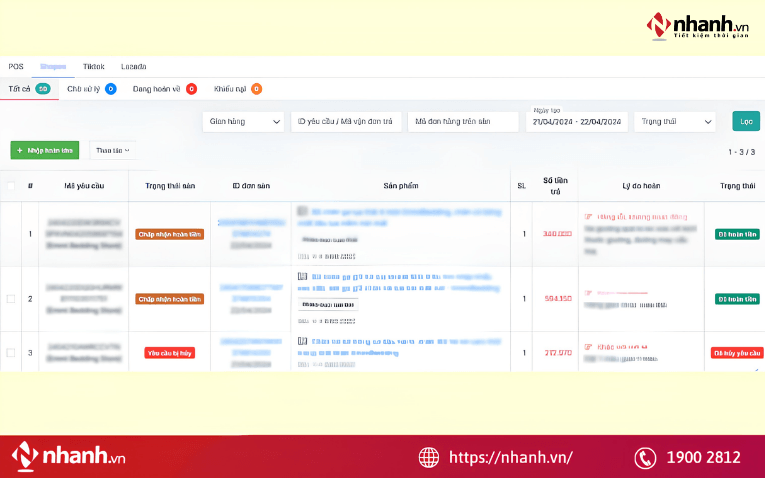765x478 pixels.
Task: Check the checkbox for row 2
Action: [x=11, y=299]
